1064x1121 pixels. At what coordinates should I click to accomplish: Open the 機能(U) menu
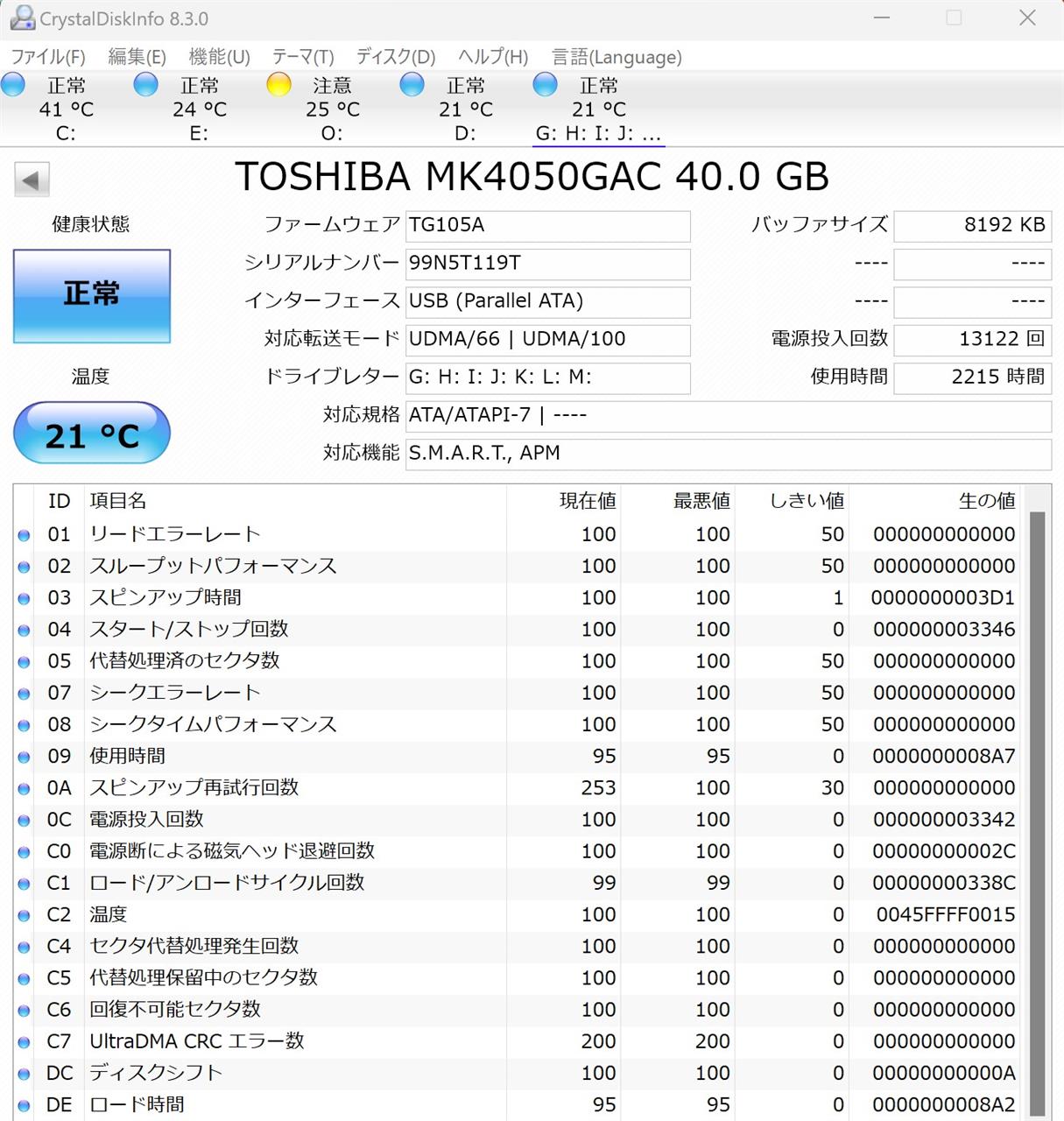219,57
